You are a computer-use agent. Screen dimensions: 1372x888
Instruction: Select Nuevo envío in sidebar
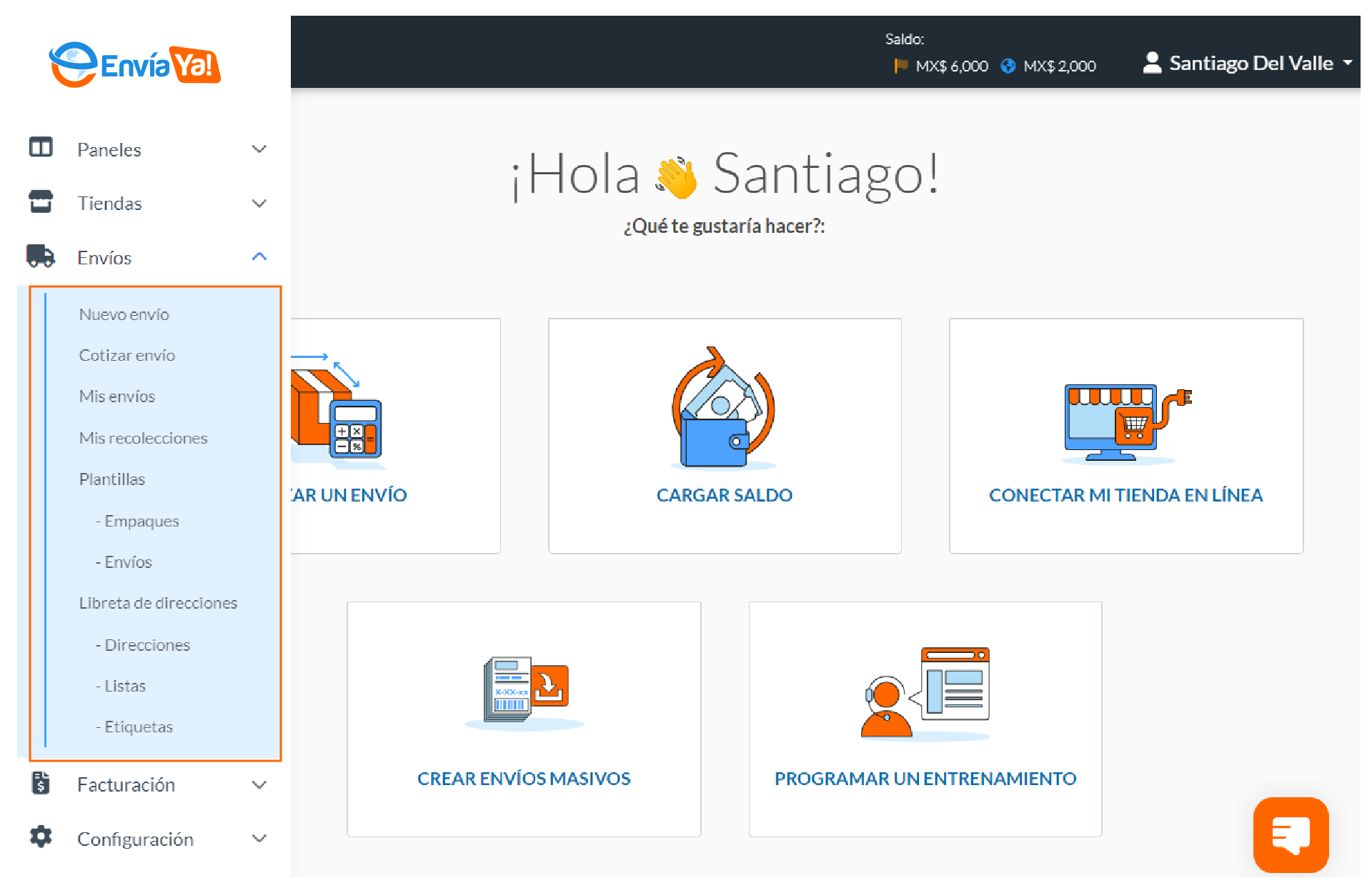[124, 314]
